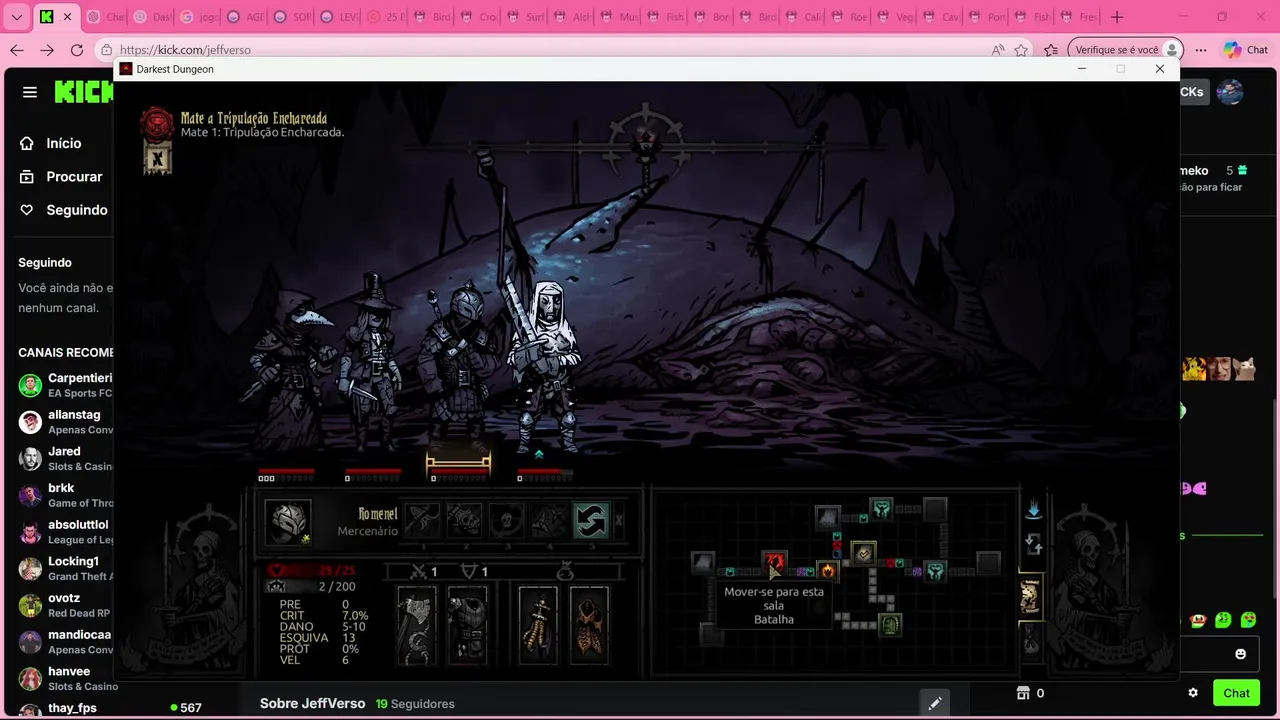
Task: Click the blue down-arrow icon beside map
Action: 1033,510
